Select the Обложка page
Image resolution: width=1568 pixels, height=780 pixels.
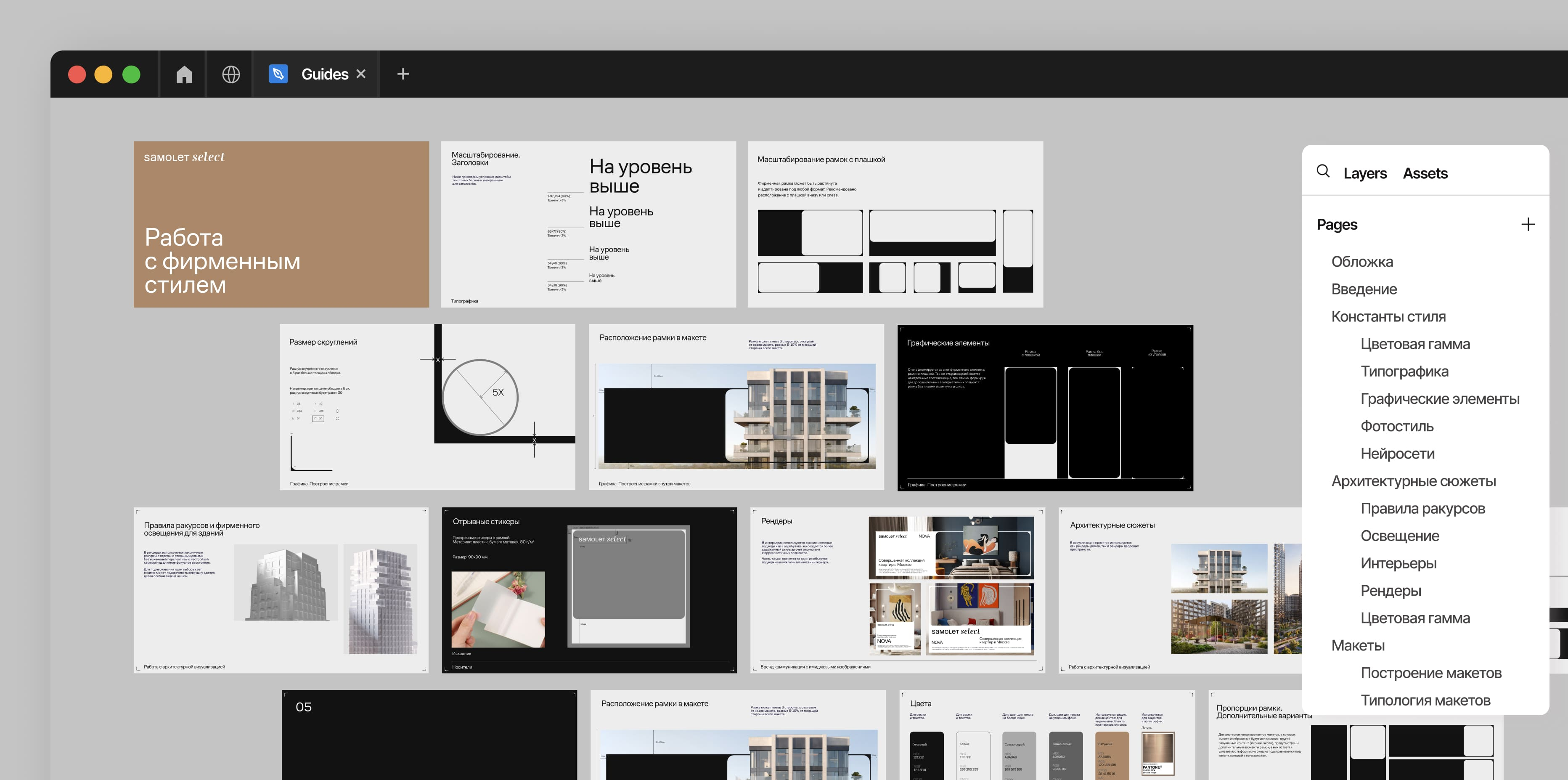click(1361, 262)
